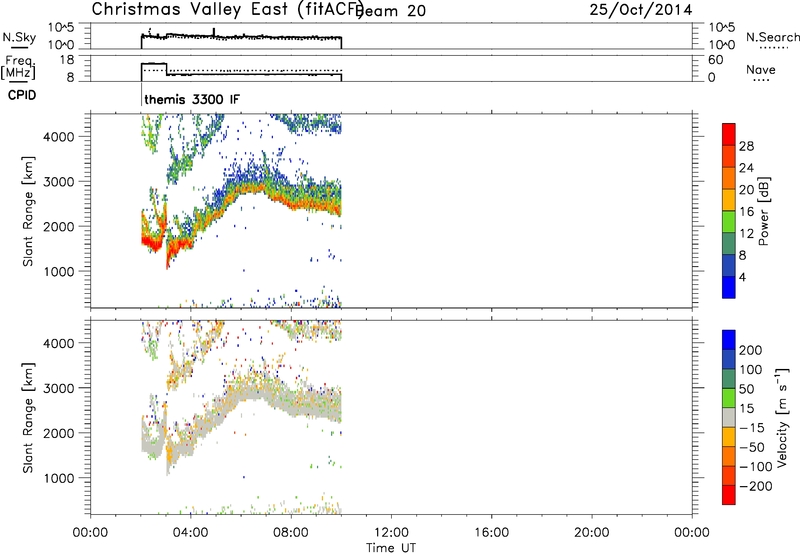800x554 pixels.
Task: Click the "Christmas Valley East (fitACF)" plot title
Action: [228, 10]
